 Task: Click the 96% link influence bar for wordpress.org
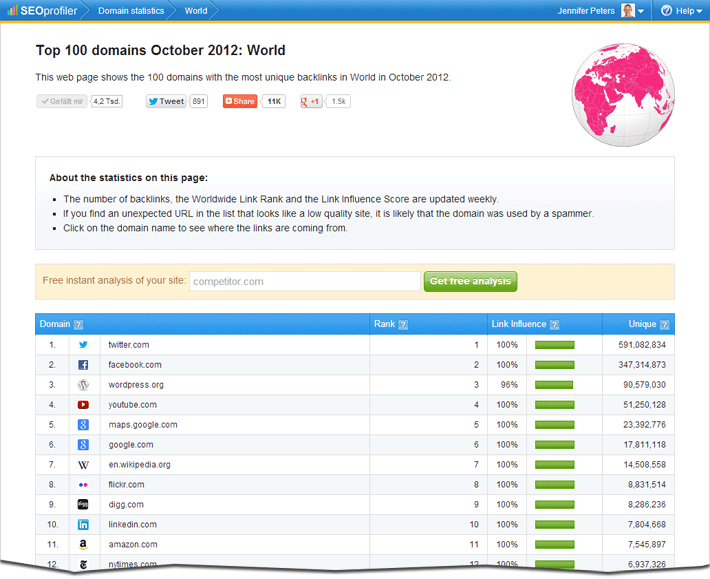tap(554, 385)
